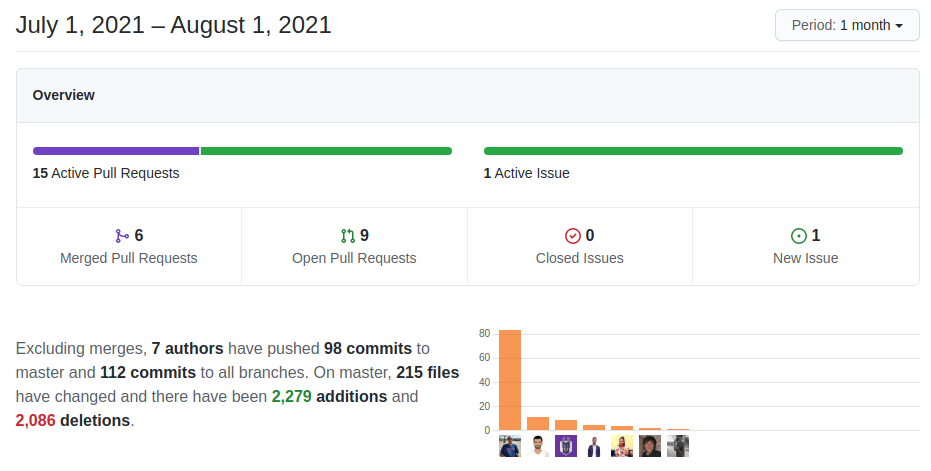Click the tallest orange commit bar
The width and height of the screenshot is (931, 471).
(x=509, y=380)
